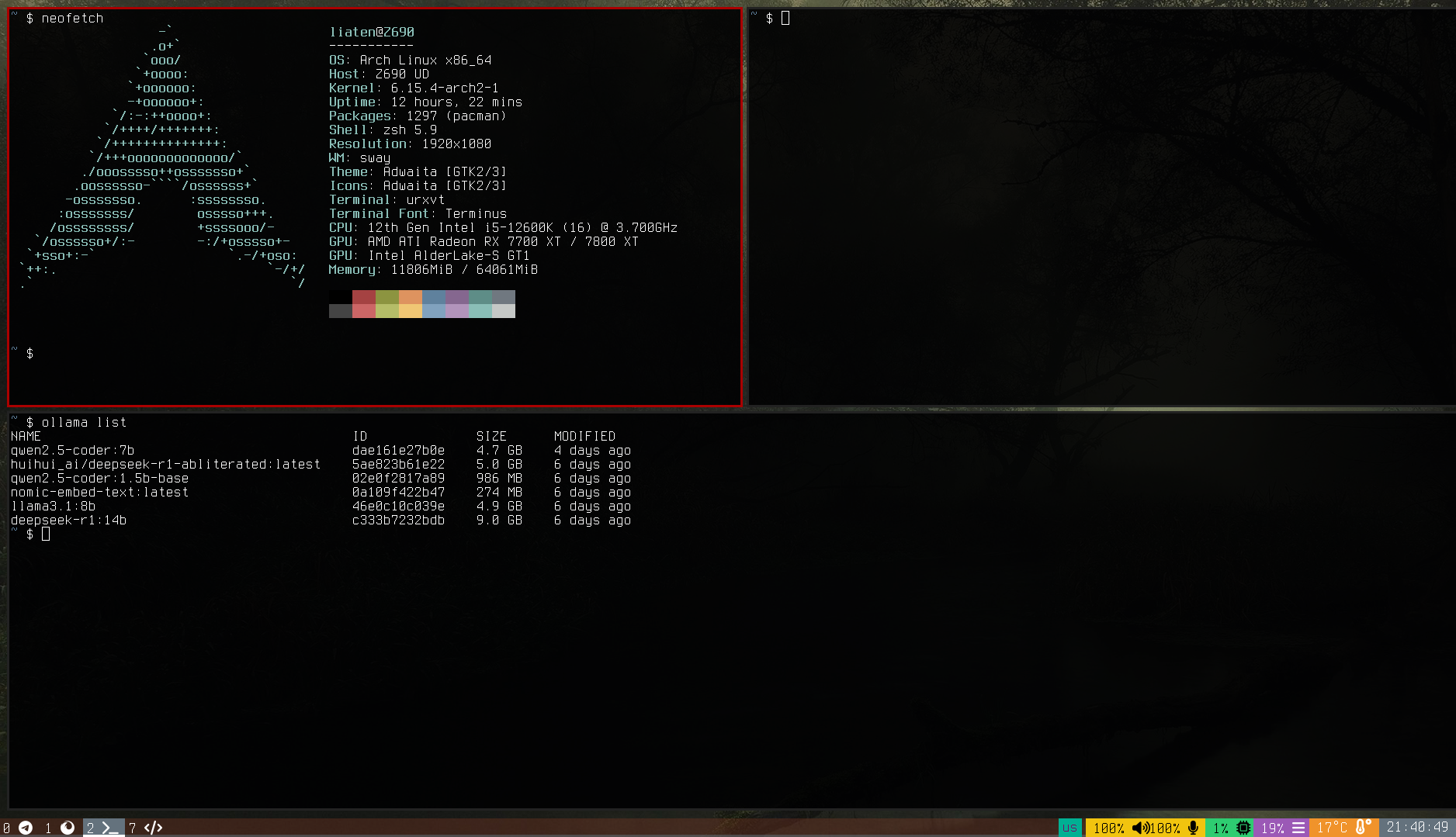Click the light pink-red color block in neofetch

(x=364, y=311)
